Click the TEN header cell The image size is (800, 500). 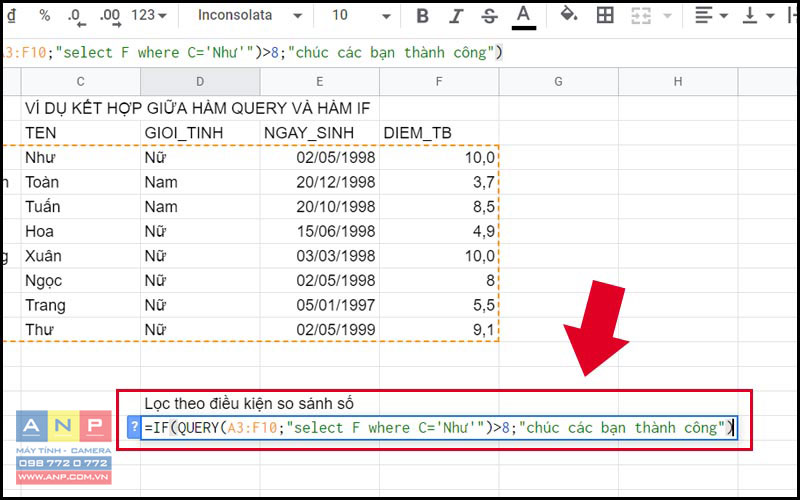pyautogui.click(x=81, y=133)
